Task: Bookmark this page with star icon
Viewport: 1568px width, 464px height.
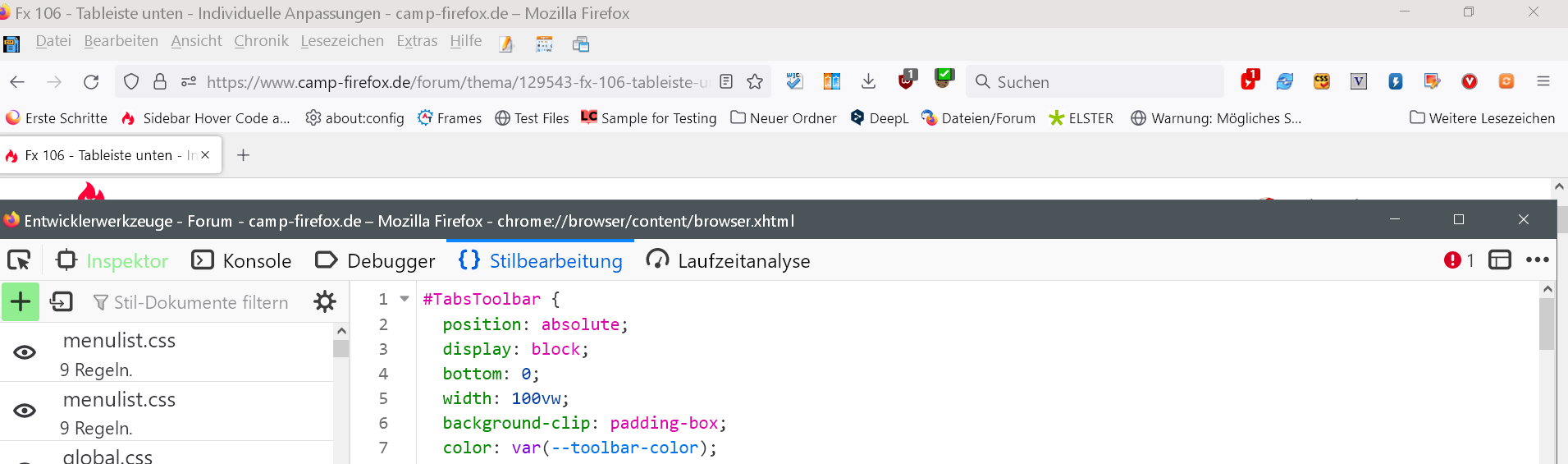Action: [755, 82]
